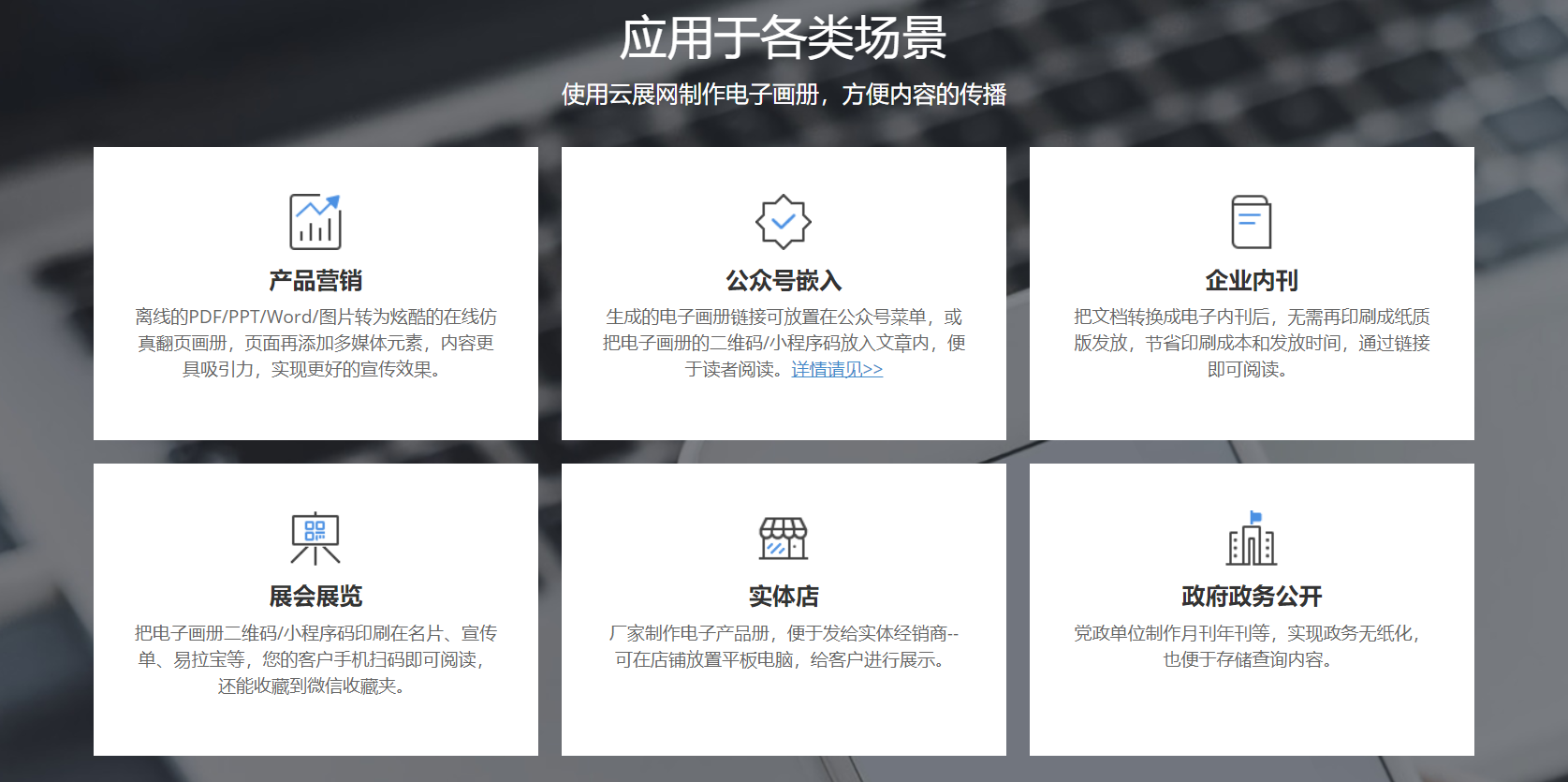
Task: Select the 公众号嵌入 card title
Action: click(x=784, y=281)
